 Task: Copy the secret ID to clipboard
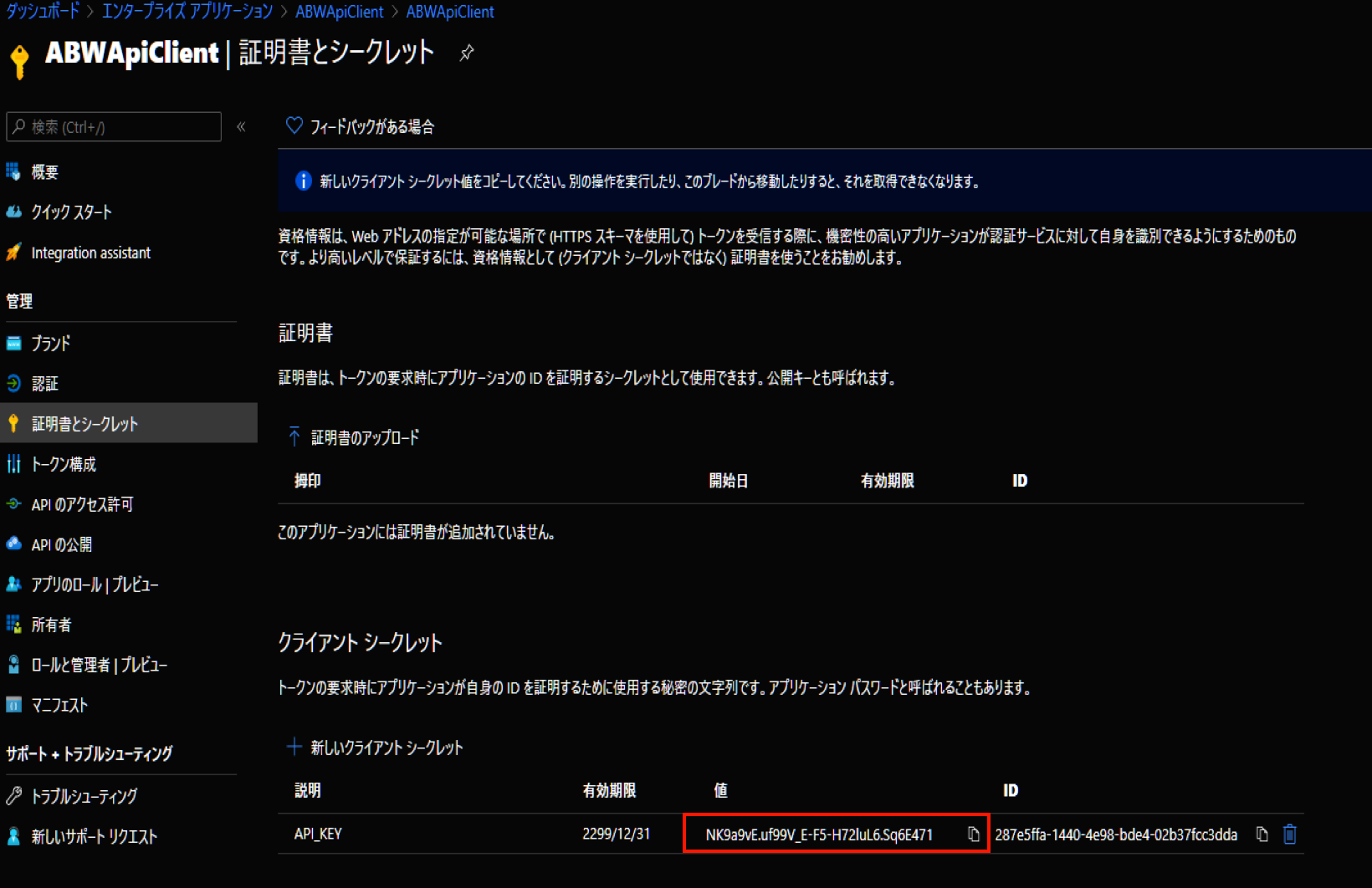click(1262, 834)
